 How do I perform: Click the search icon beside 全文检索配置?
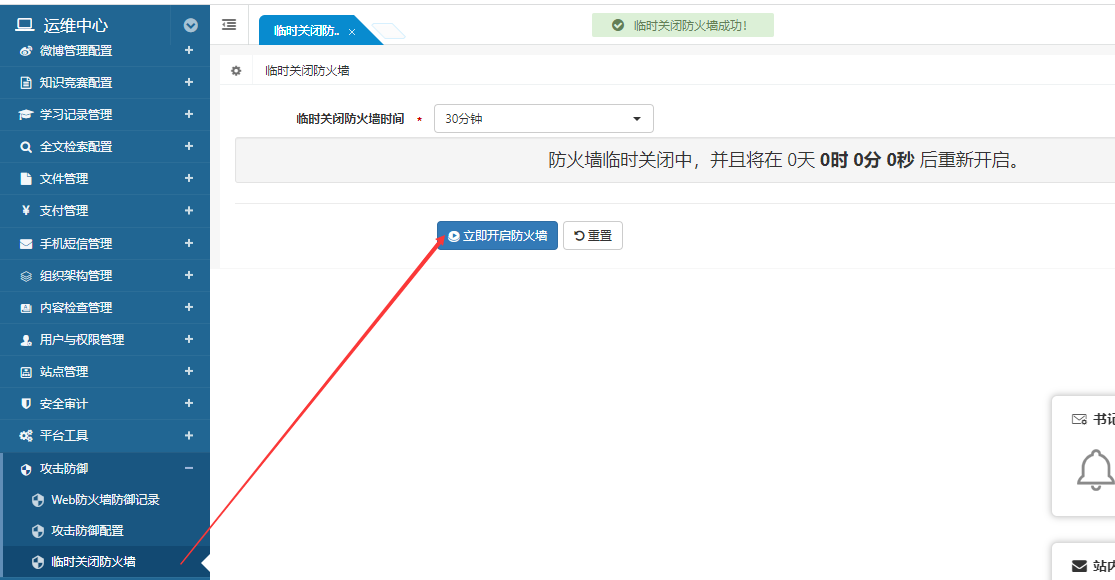[26, 147]
